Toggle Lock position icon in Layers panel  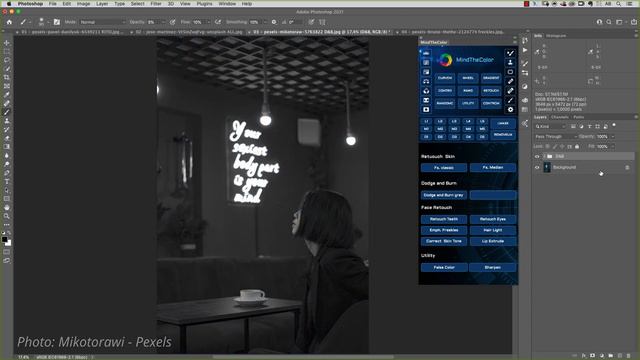point(562,146)
